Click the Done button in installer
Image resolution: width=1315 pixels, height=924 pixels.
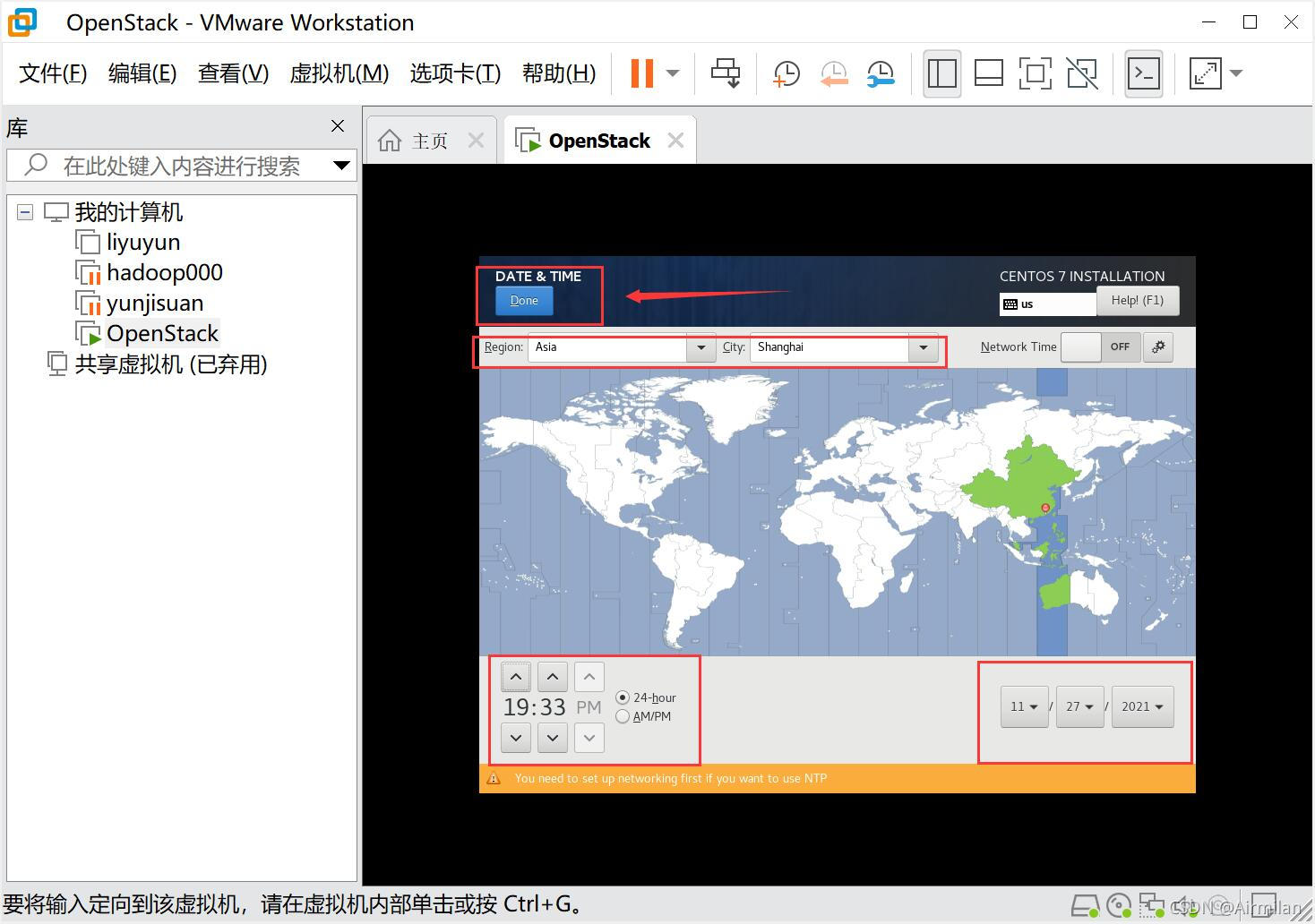click(x=524, y=301)
